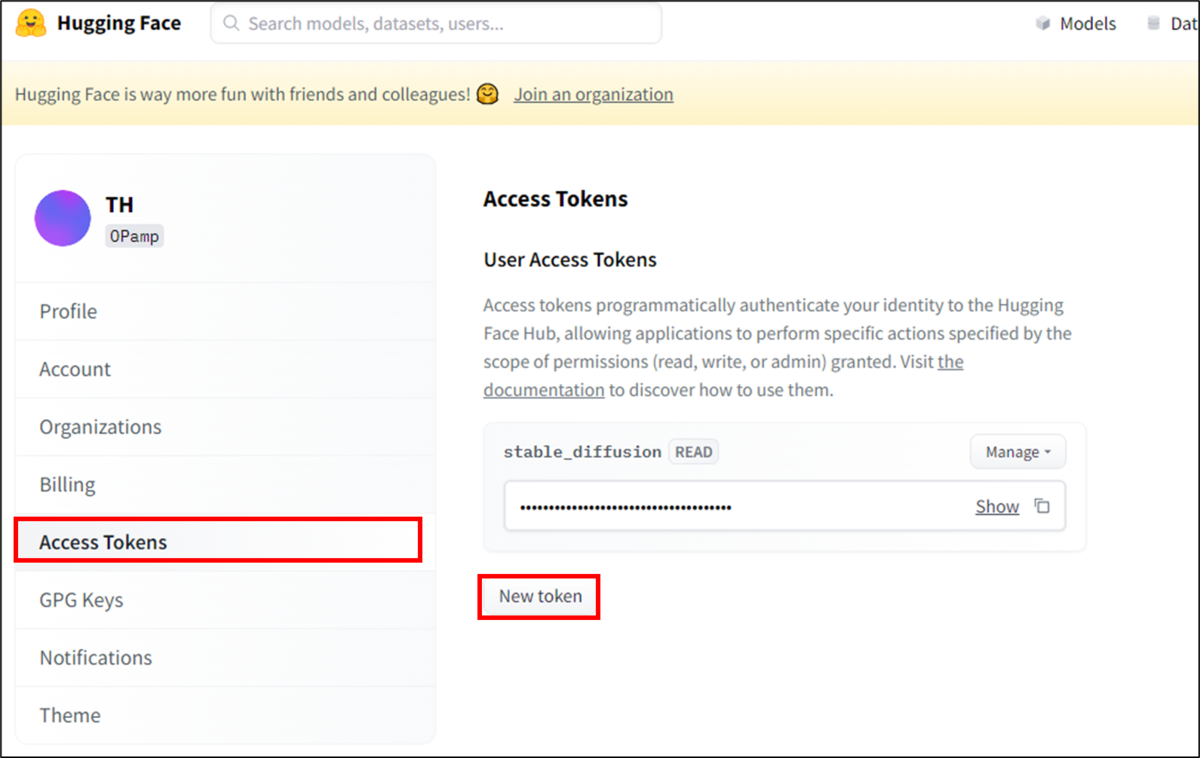Open the Join an organization link
This screenshot has height=758, width=1200.
[594, 94]
